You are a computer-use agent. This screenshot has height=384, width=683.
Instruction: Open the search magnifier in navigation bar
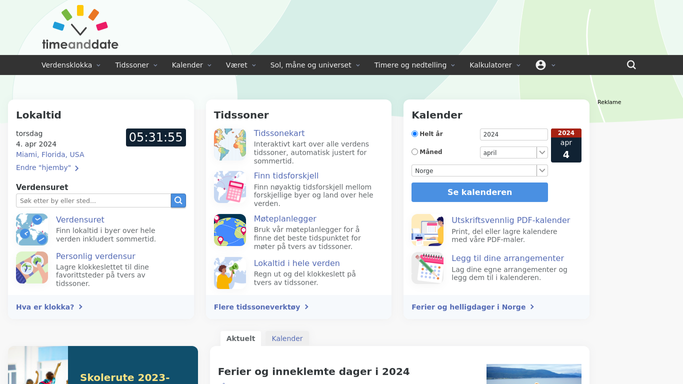[631, 65]
